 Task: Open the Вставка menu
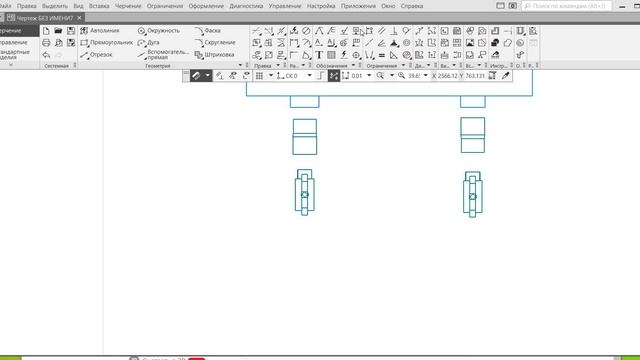click(99, 6)
